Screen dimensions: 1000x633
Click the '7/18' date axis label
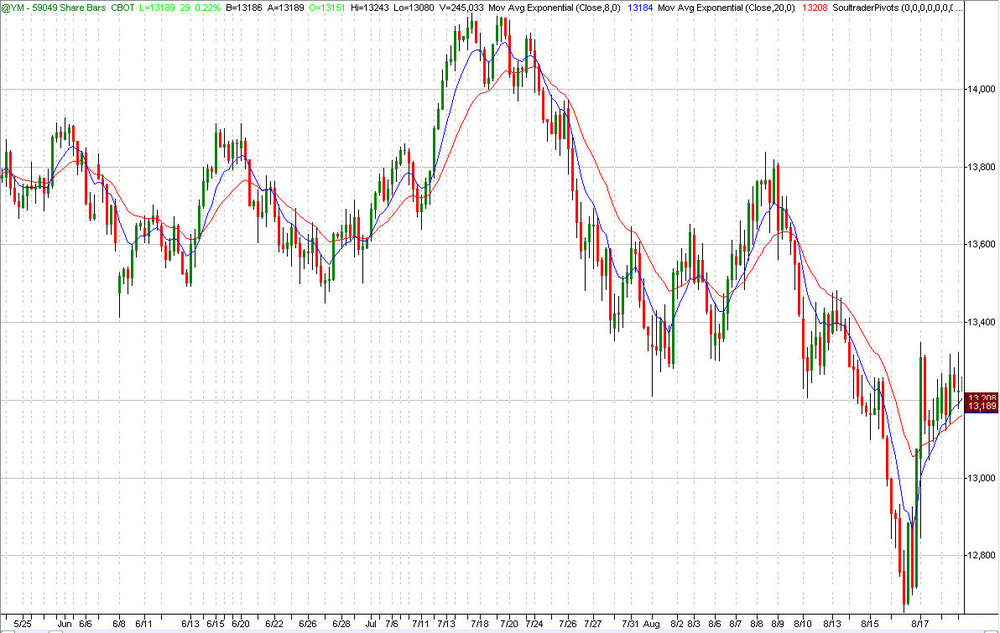click(480, 623)
